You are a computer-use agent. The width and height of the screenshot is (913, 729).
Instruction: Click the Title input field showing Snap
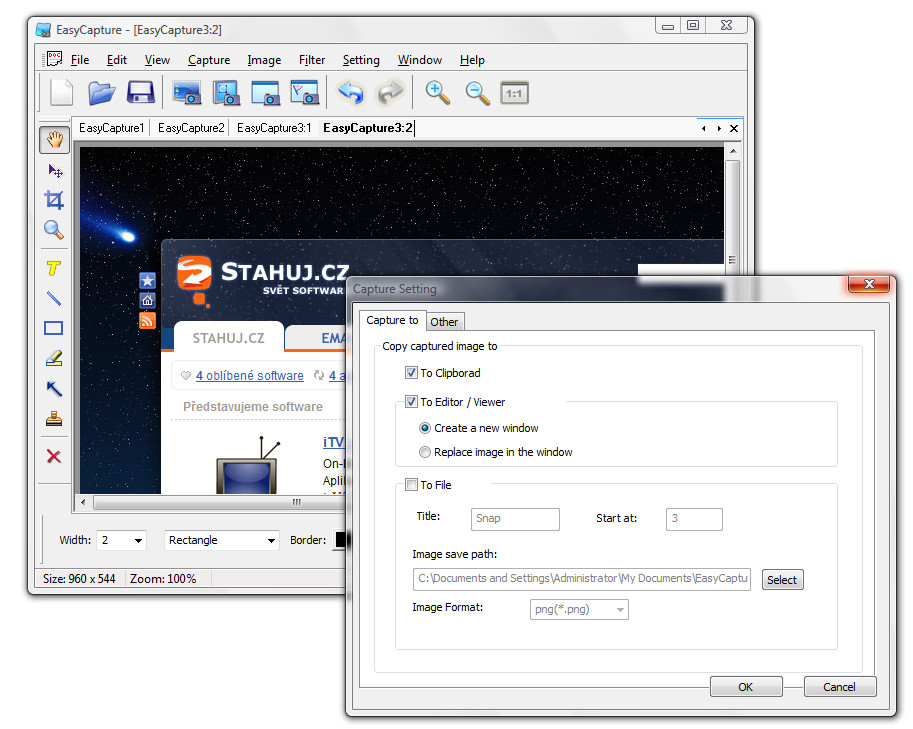point(515,519)
